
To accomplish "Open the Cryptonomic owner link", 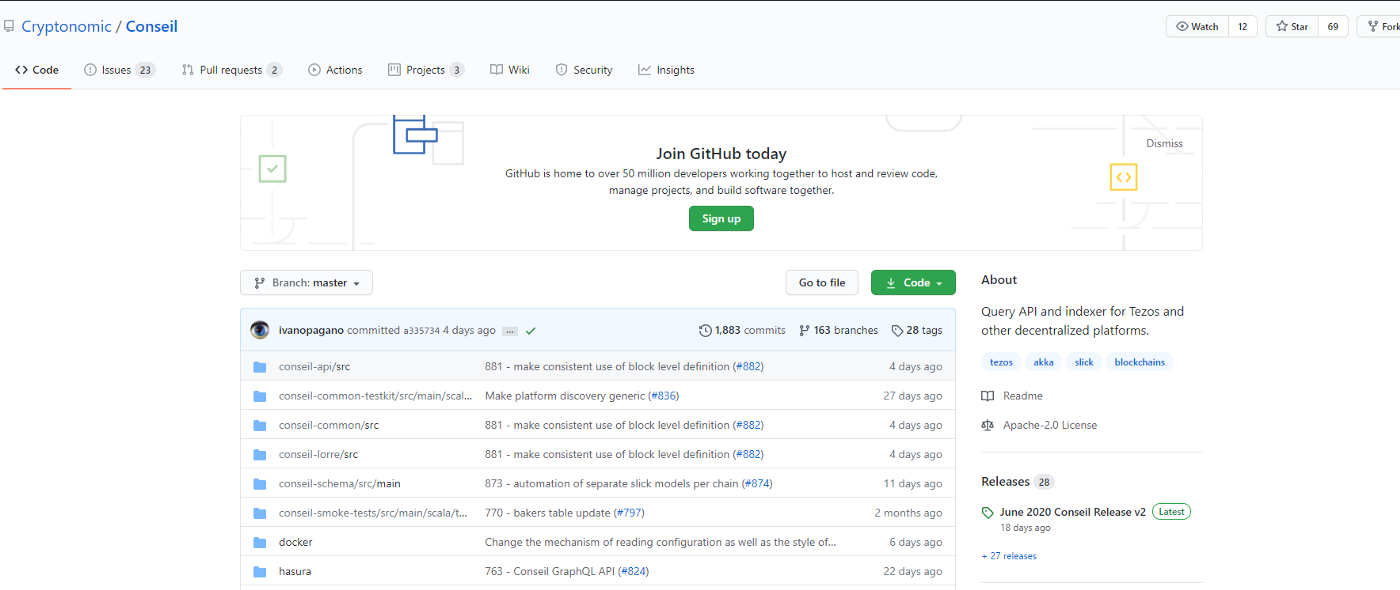I will click(66, 27).
